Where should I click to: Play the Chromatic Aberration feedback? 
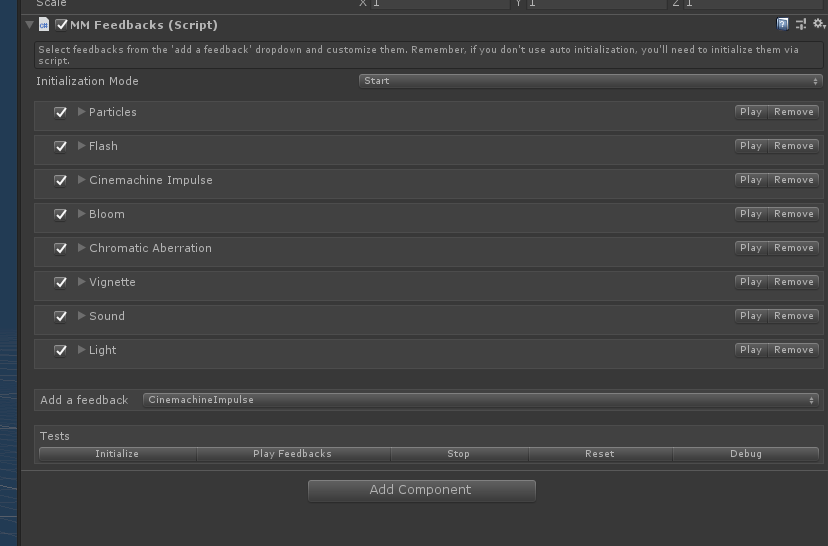coord(751,248)
